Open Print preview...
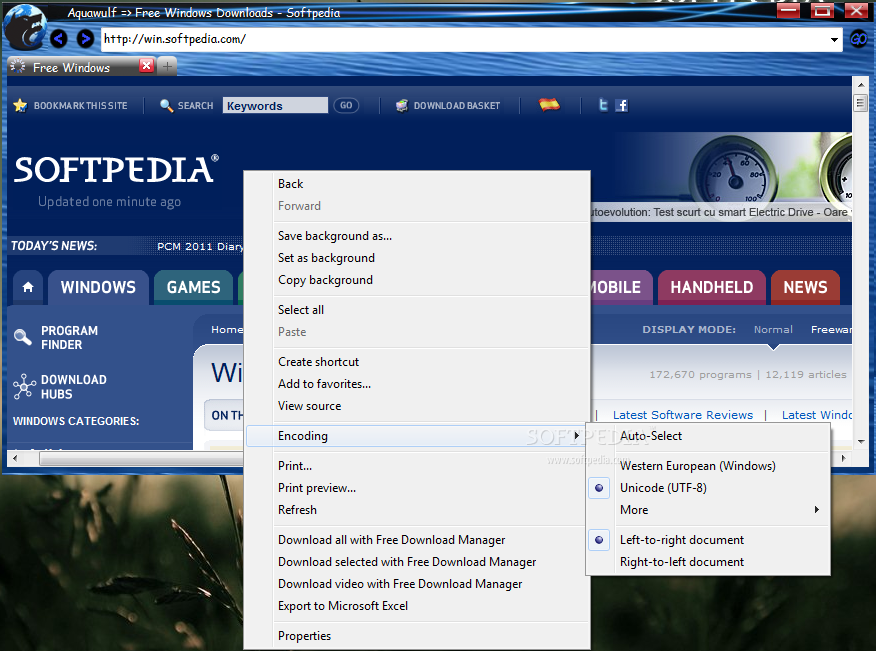 pos(417,488)
